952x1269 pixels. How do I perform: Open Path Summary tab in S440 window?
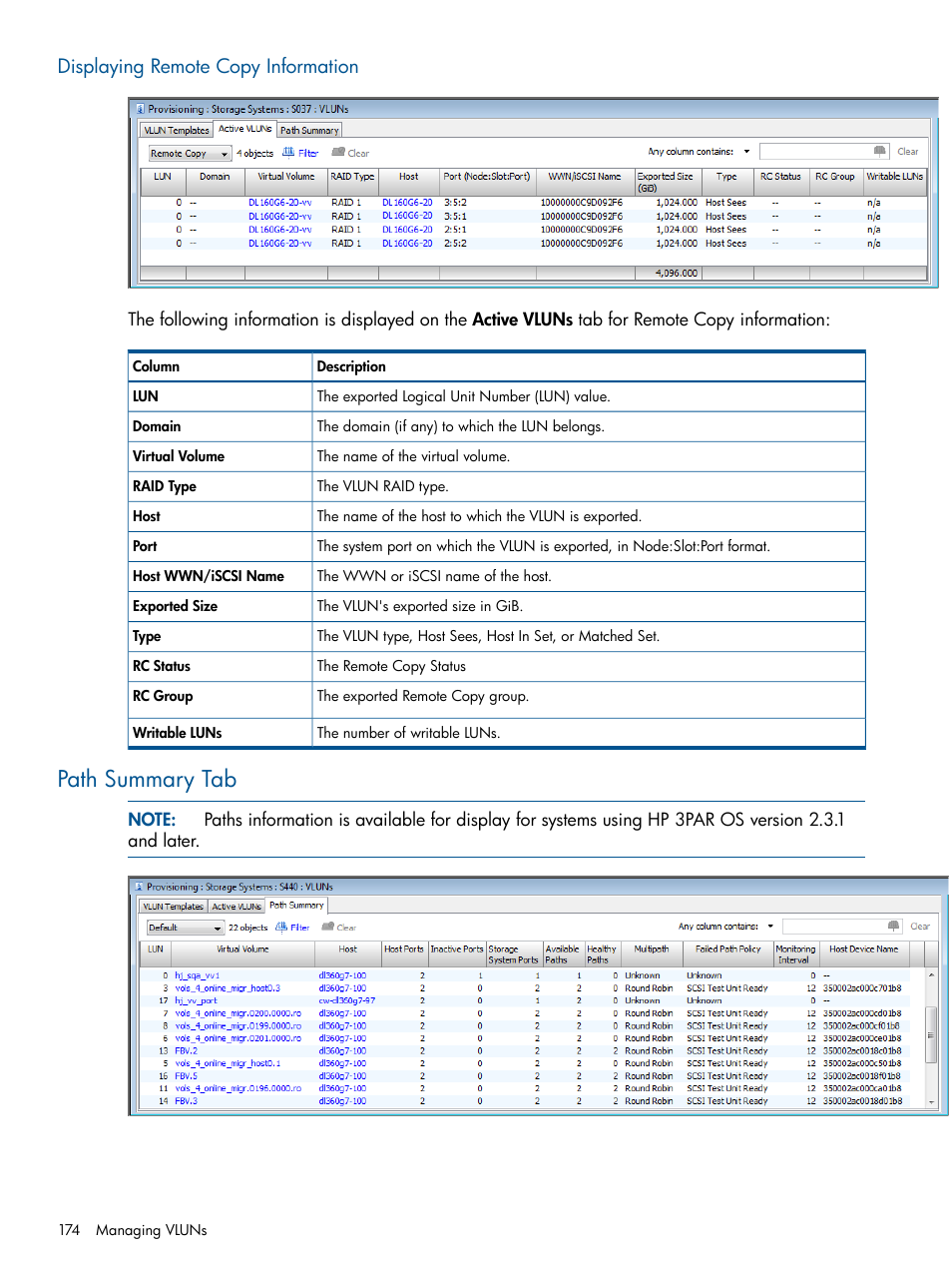coord(296,906)
